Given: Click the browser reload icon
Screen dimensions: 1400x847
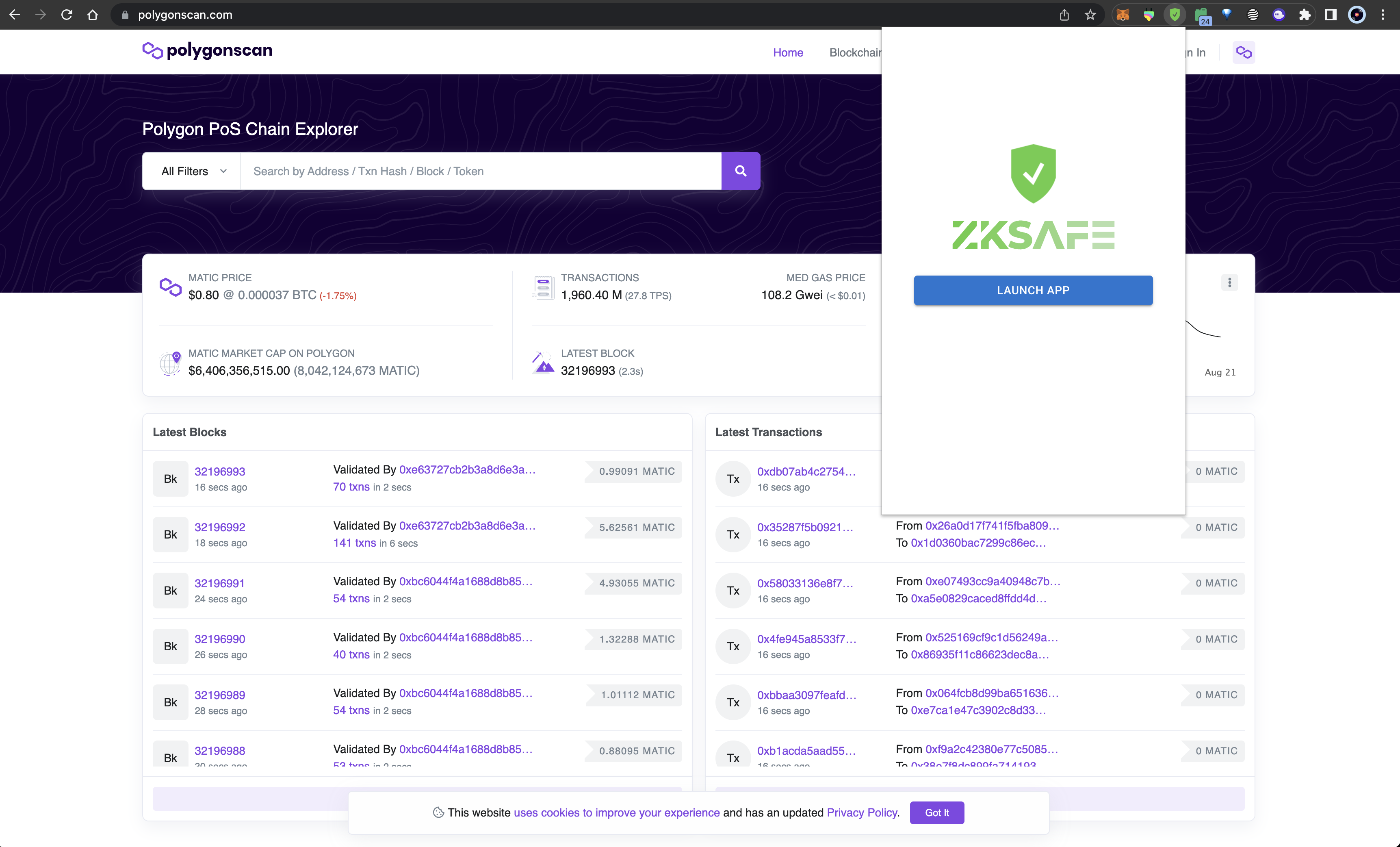Looking at the screenshot, I should tap(67, 15).
